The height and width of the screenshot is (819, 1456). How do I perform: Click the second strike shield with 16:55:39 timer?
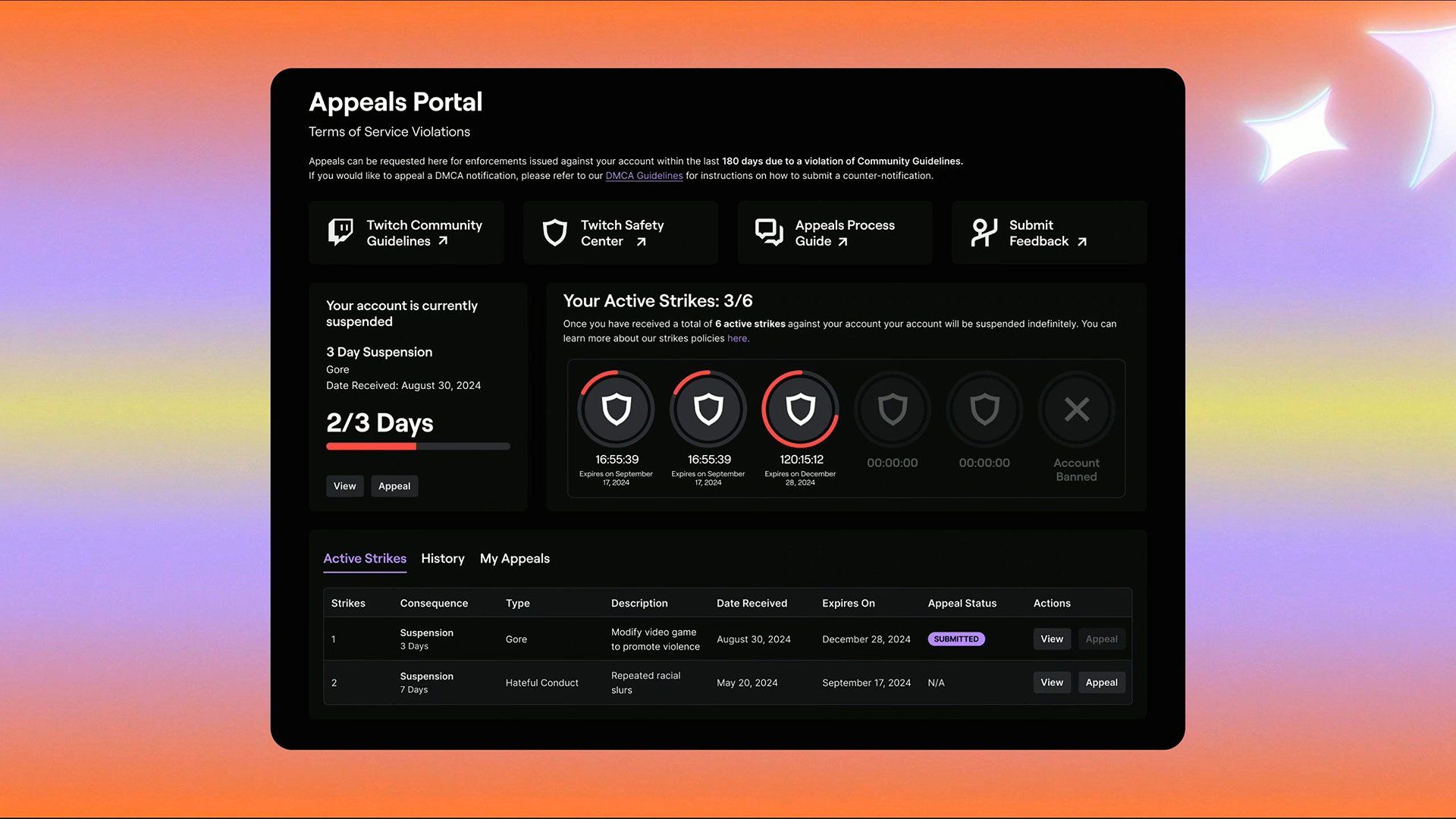708,409
